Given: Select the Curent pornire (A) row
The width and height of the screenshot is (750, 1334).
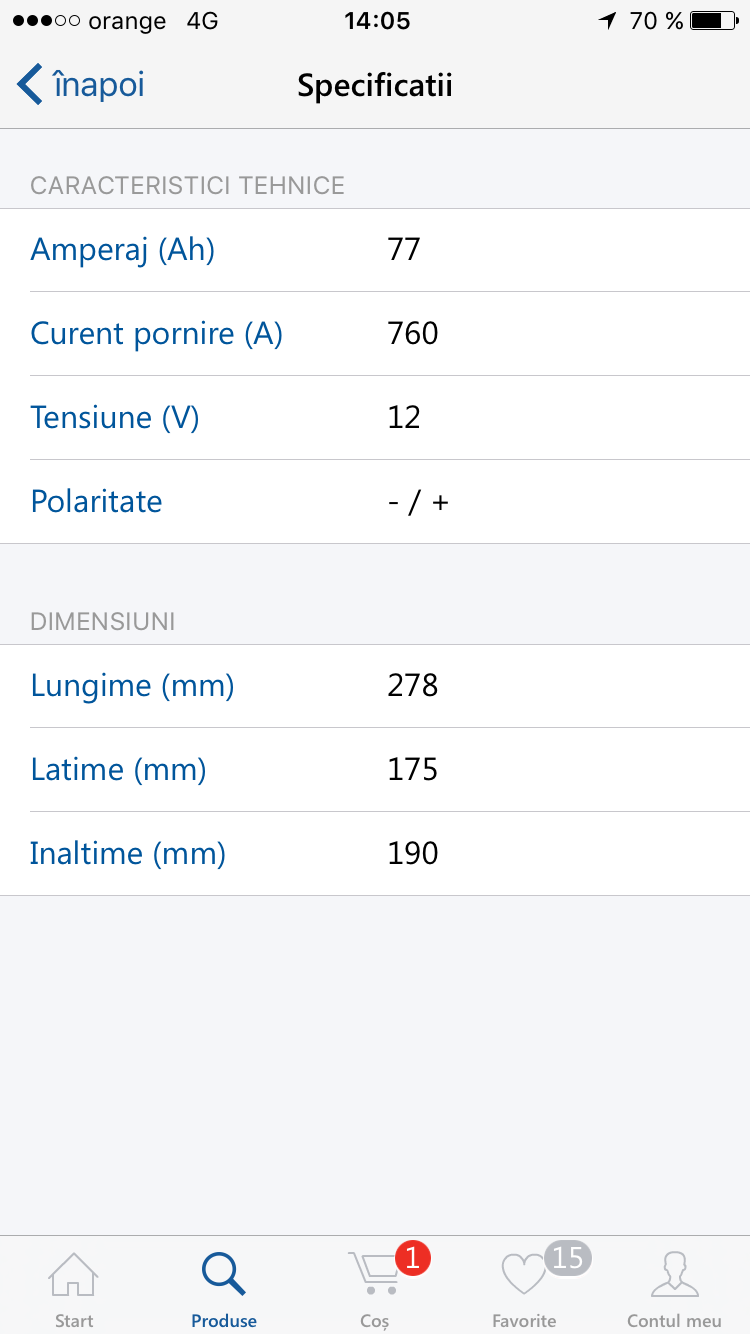Looking at the screenshot, I should (x=375, y=334).
